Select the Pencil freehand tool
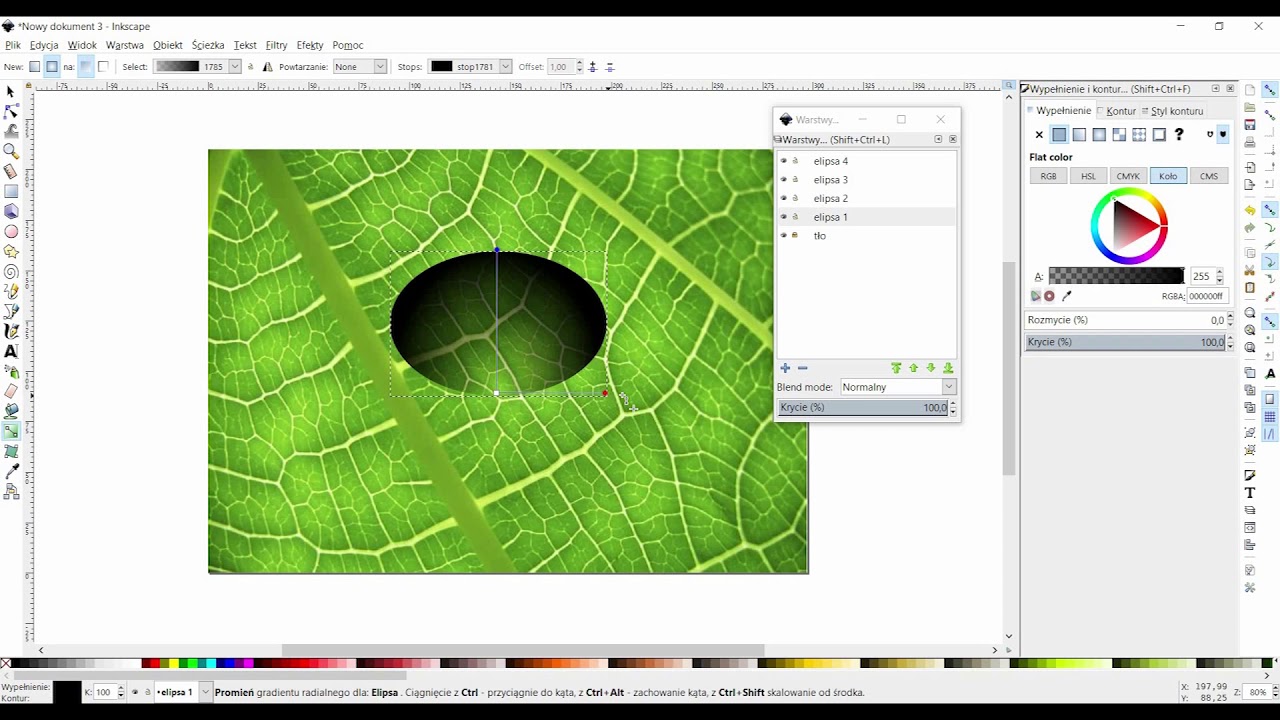 (x=11, y=291)
